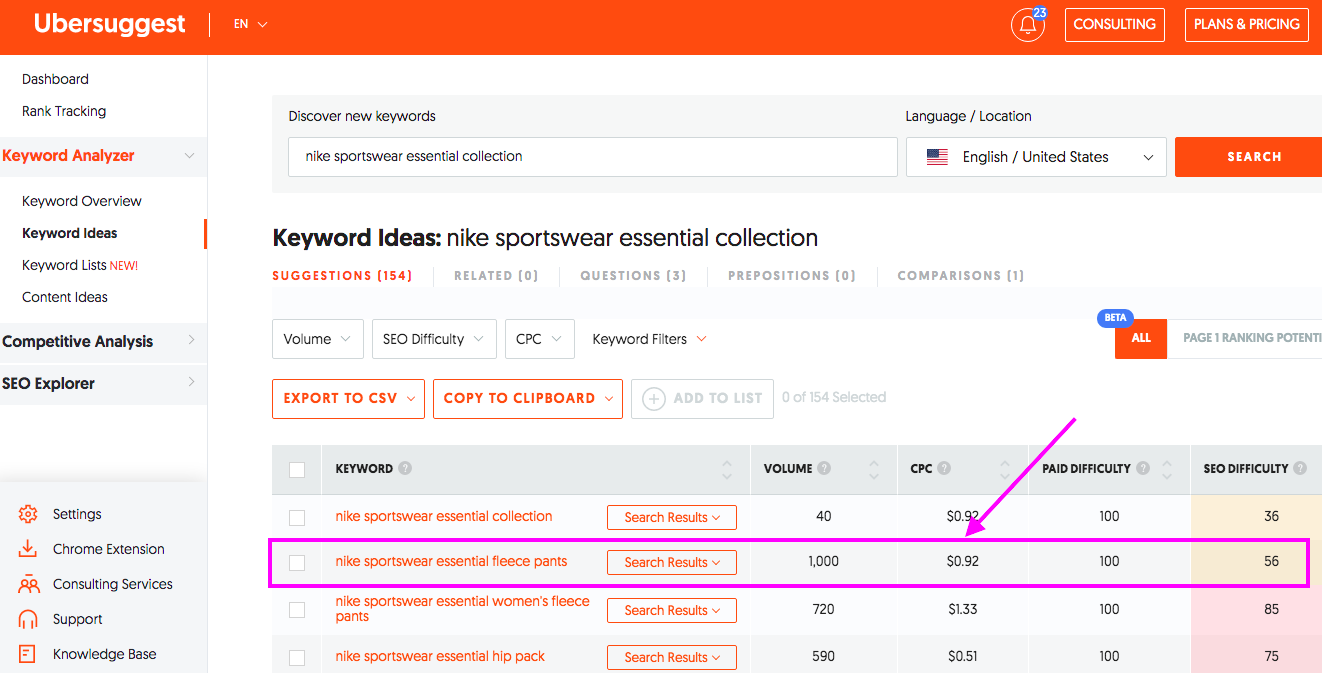Open Keyword Overview in the sidebar

pos(82,201)
